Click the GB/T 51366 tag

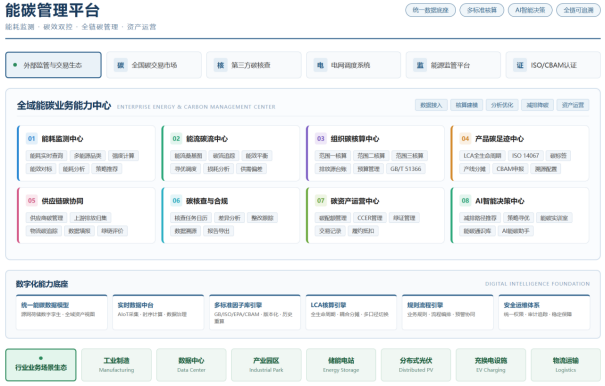406,169
